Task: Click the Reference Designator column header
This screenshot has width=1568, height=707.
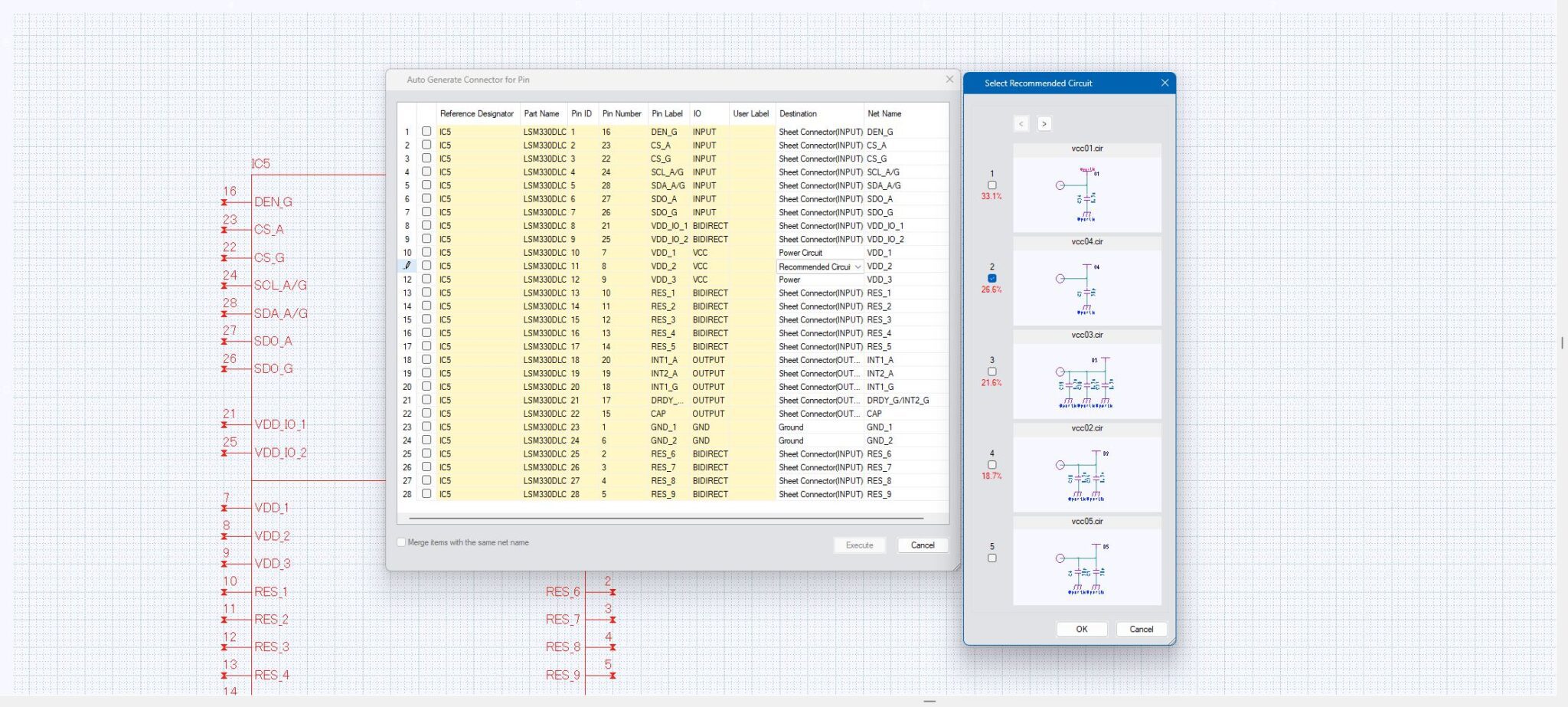Action: pos(476,113)
